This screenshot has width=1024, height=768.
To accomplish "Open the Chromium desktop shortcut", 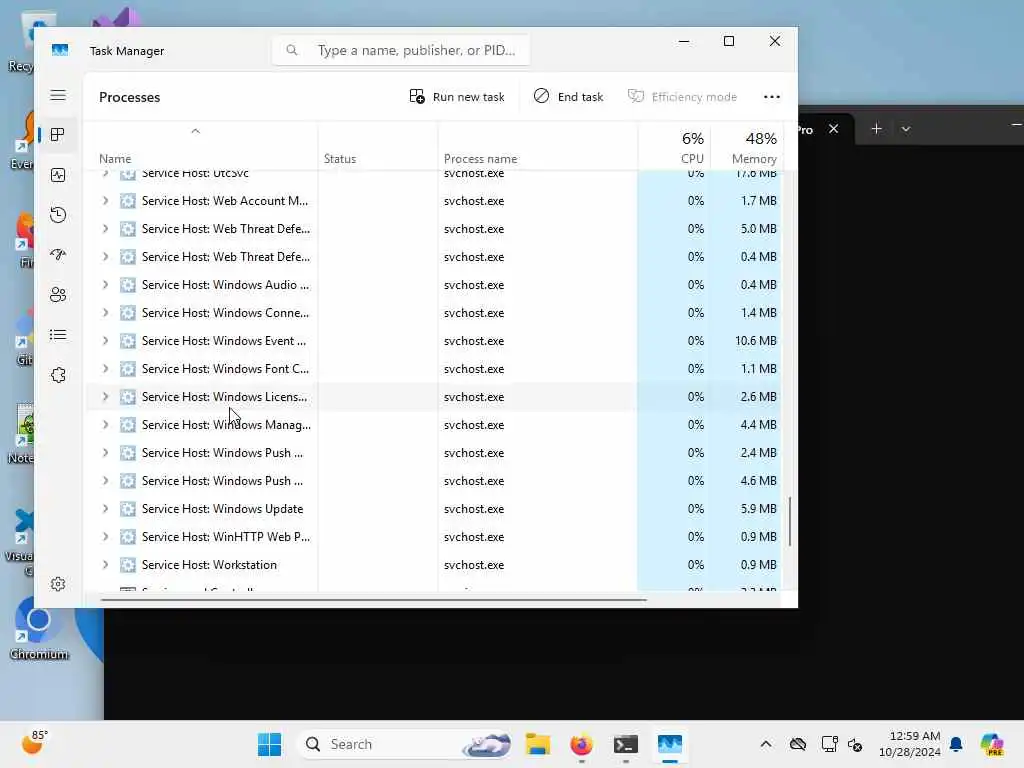I will [x=39, y=630].
